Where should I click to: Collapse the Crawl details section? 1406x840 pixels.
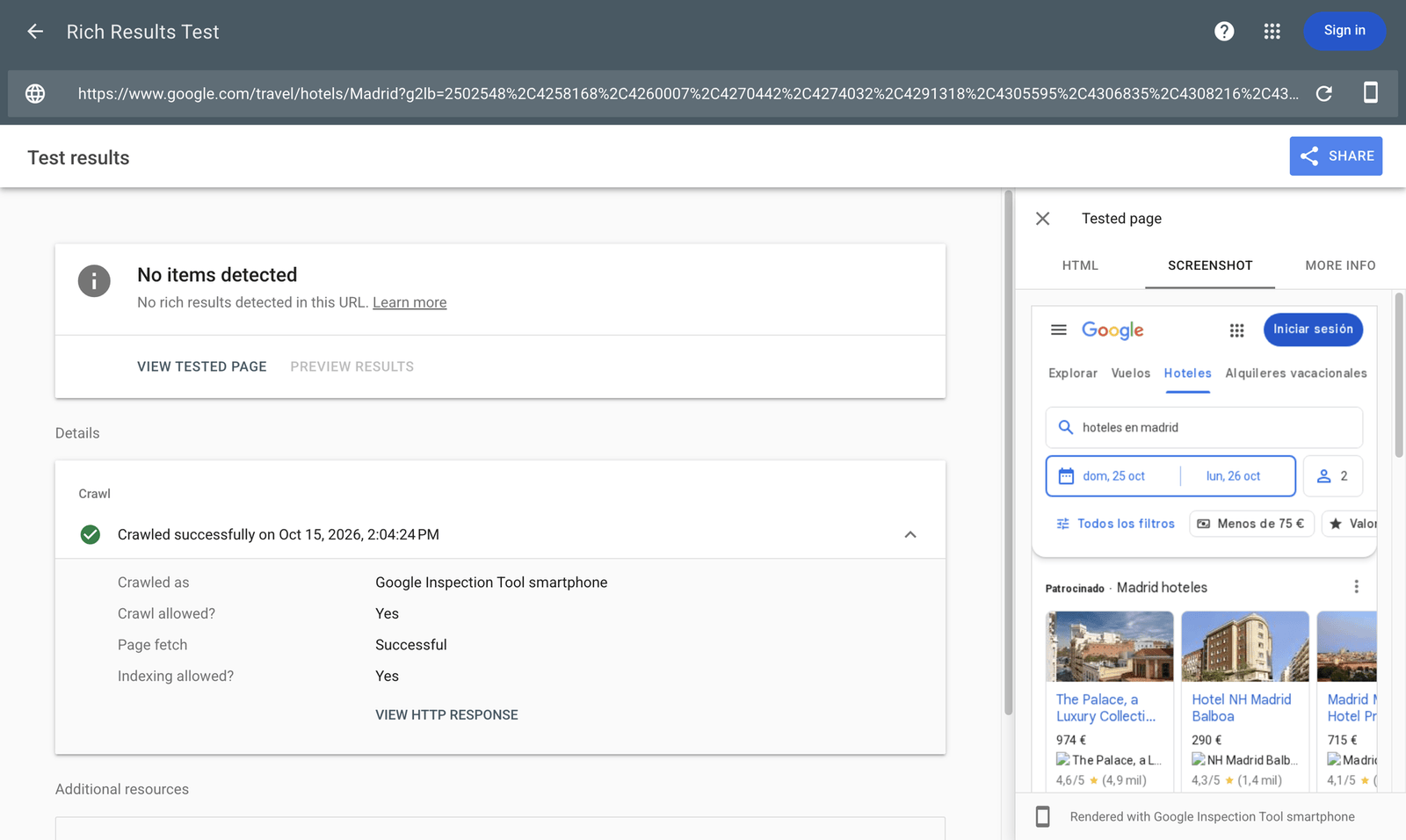click(x=910, y=534)
